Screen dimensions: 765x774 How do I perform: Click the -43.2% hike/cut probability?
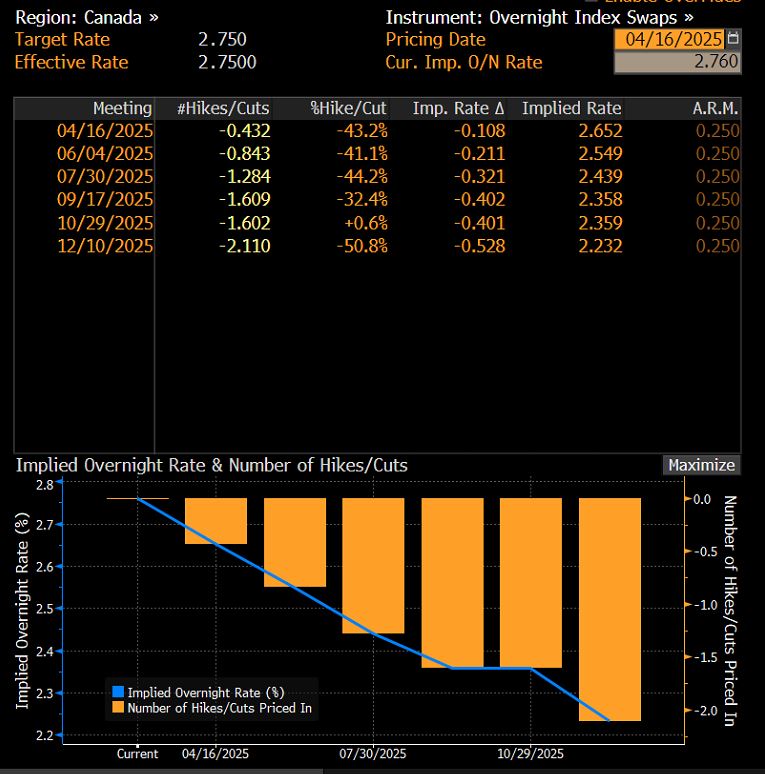362,131
